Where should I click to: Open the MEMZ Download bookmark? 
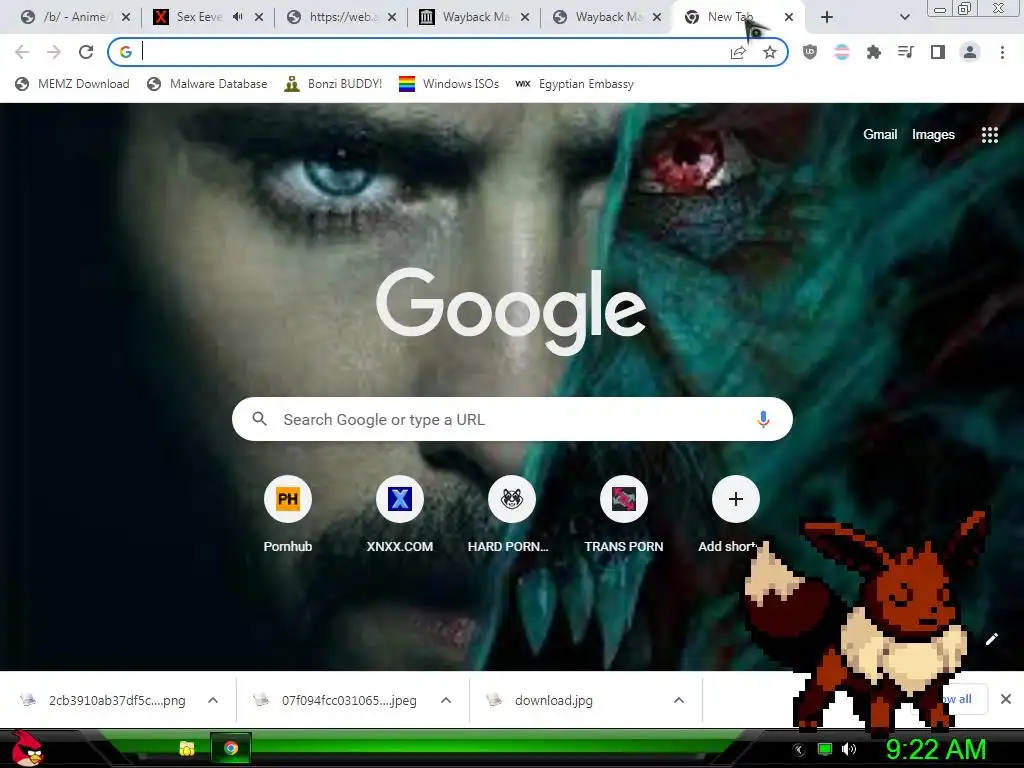pos(72,84)
